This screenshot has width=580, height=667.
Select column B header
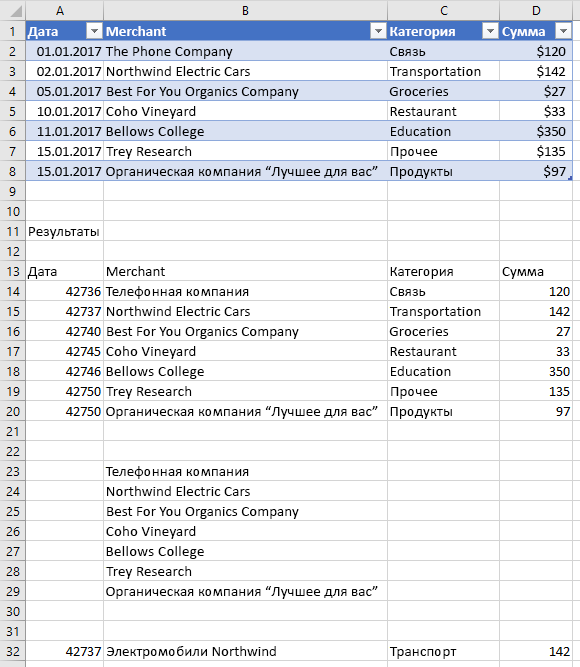[x=245, y=10]
